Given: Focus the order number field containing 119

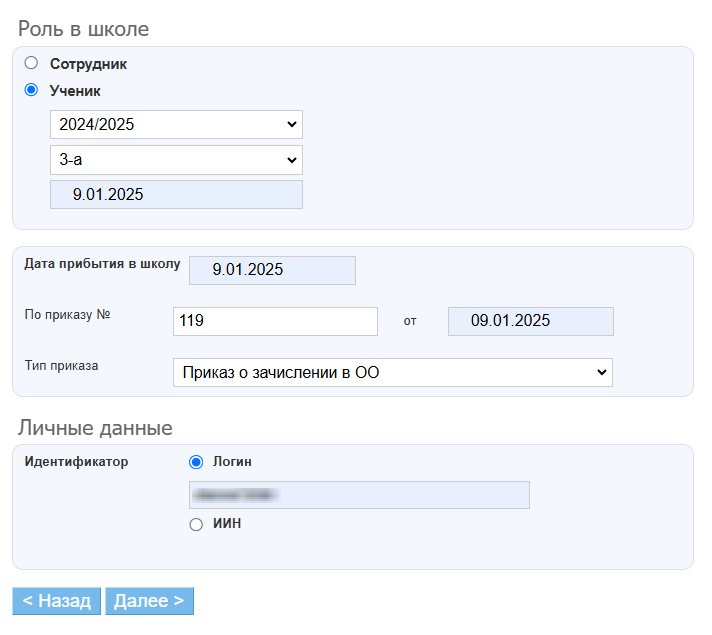Looking at the screenshot, I should click(x=275, y=321).
